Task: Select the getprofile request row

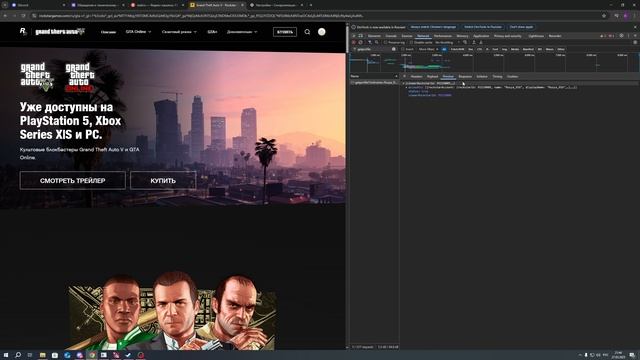Action: (x=374, y=82)
